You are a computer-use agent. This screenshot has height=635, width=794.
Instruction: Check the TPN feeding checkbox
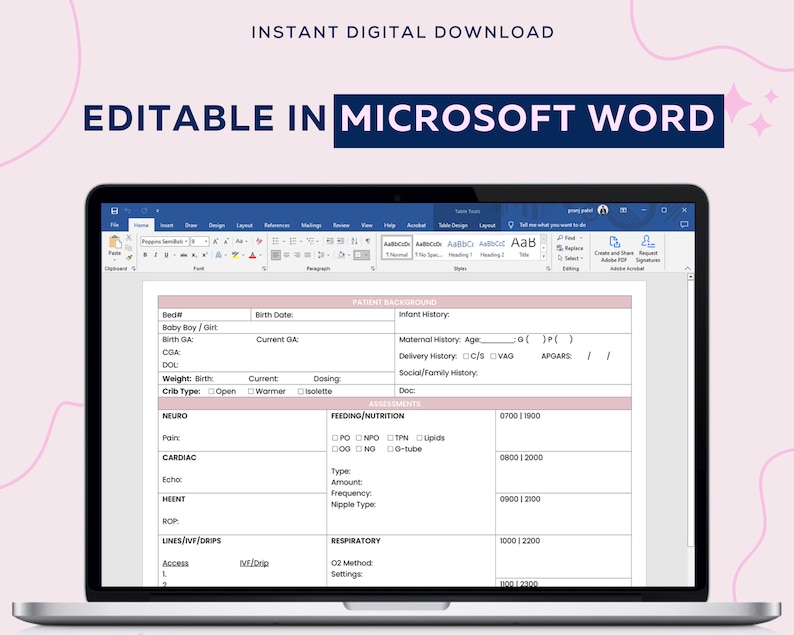point(390,438)
